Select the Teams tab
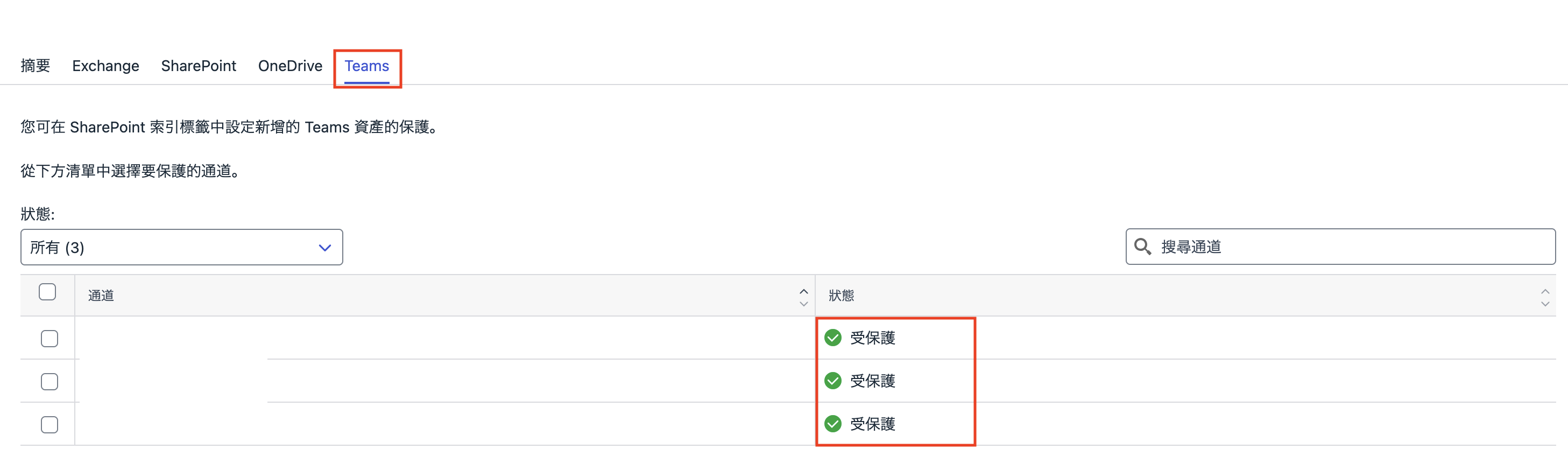Image resolution: width=1568 pixels, height=463 pixels. point(366,66)
